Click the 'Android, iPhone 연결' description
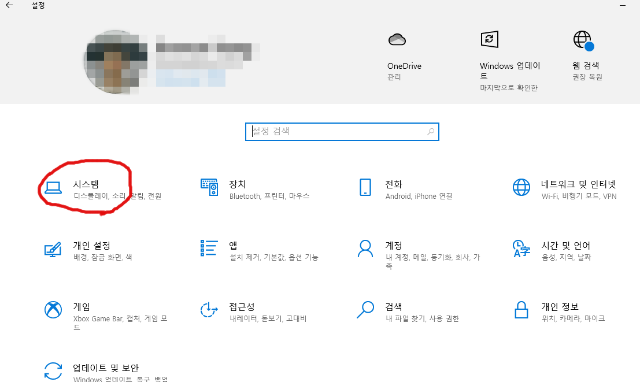Screen dimensions: 640x382 pyautogui.click(x=419, y=196)
